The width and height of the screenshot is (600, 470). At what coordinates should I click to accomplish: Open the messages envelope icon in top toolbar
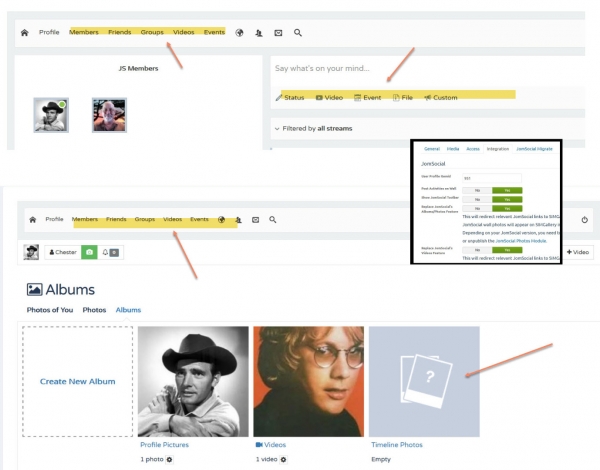click(x=278, y=33)
